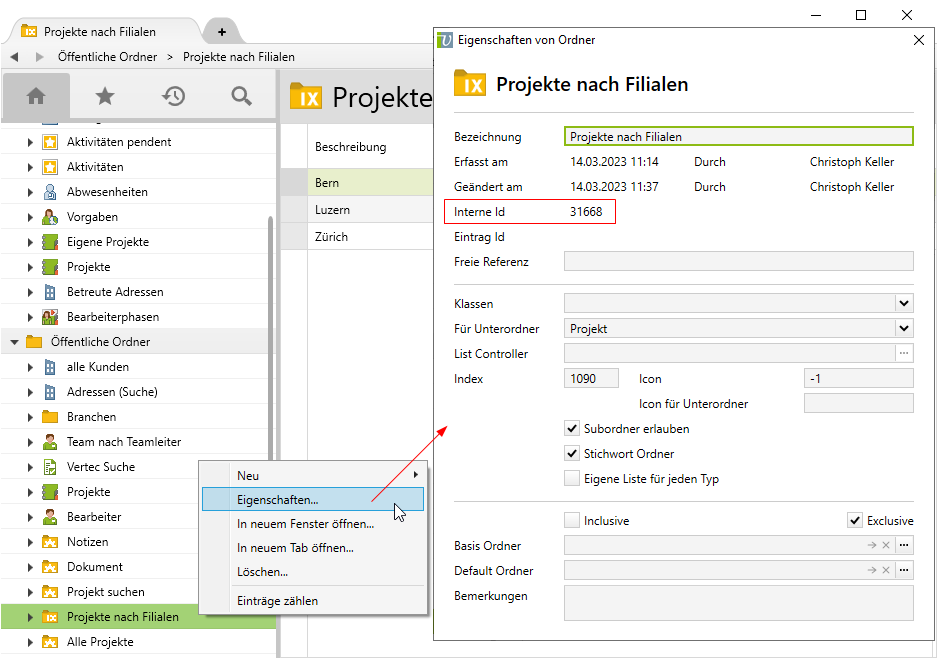Toggle the Inclusive checkbox
938x659 pixels.
coord(572,520)
